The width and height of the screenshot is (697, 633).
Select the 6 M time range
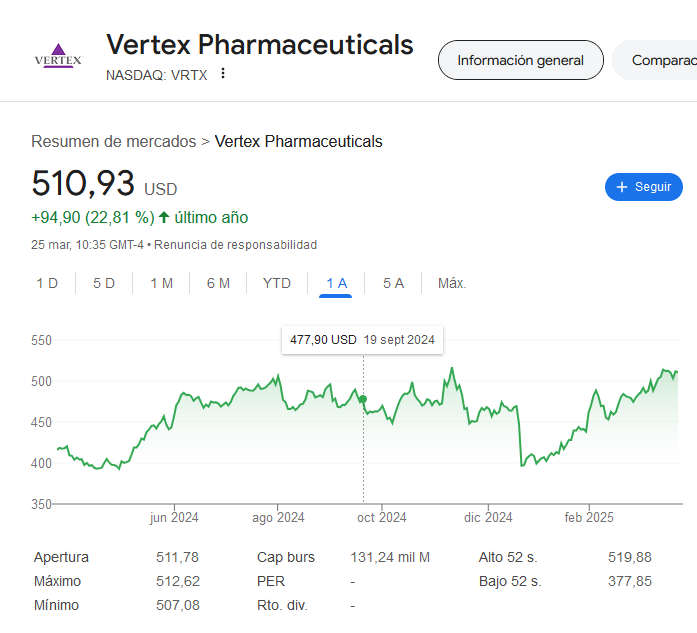(218, 283)
